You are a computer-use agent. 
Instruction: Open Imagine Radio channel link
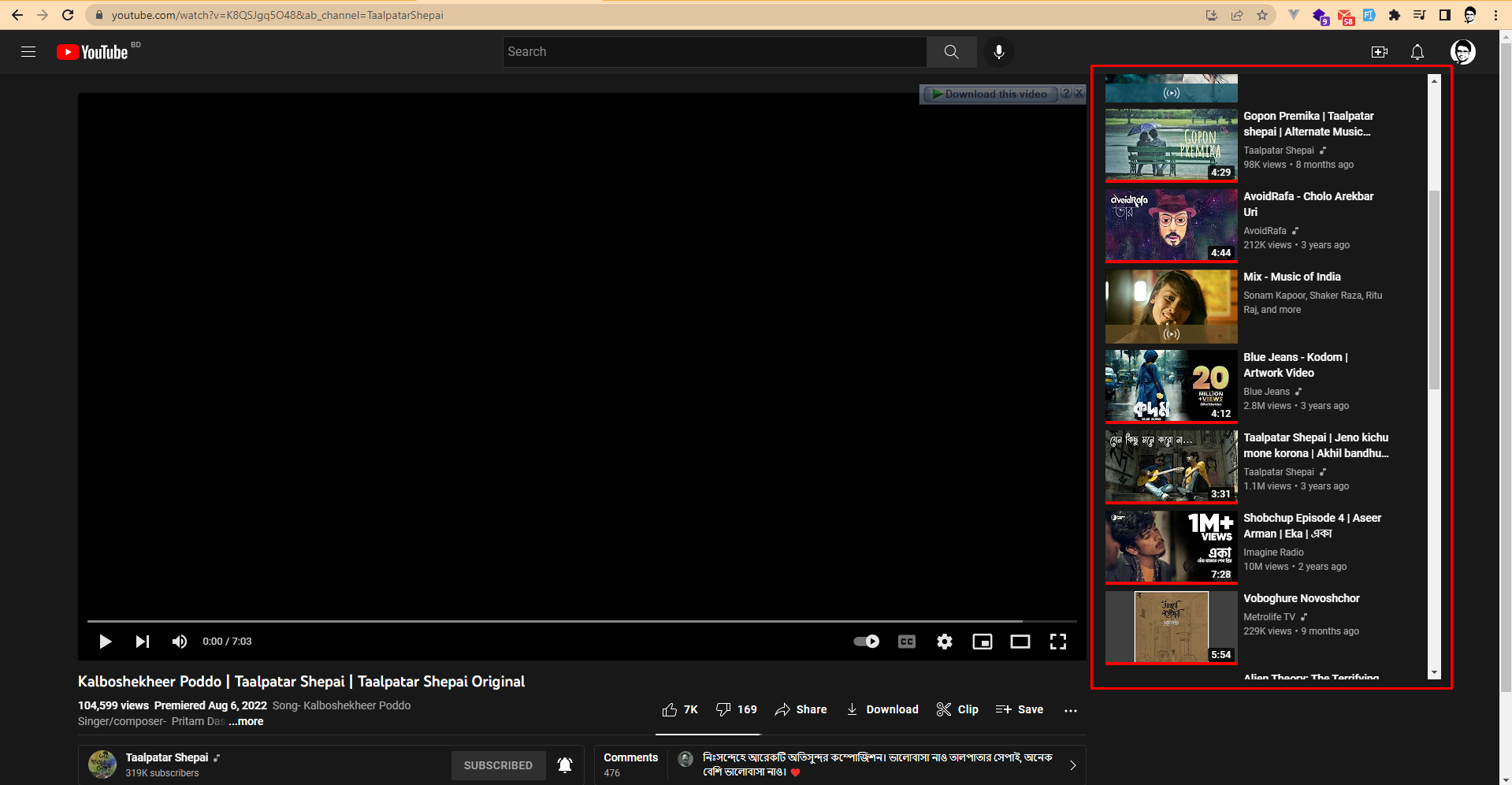click(1273, 552)
